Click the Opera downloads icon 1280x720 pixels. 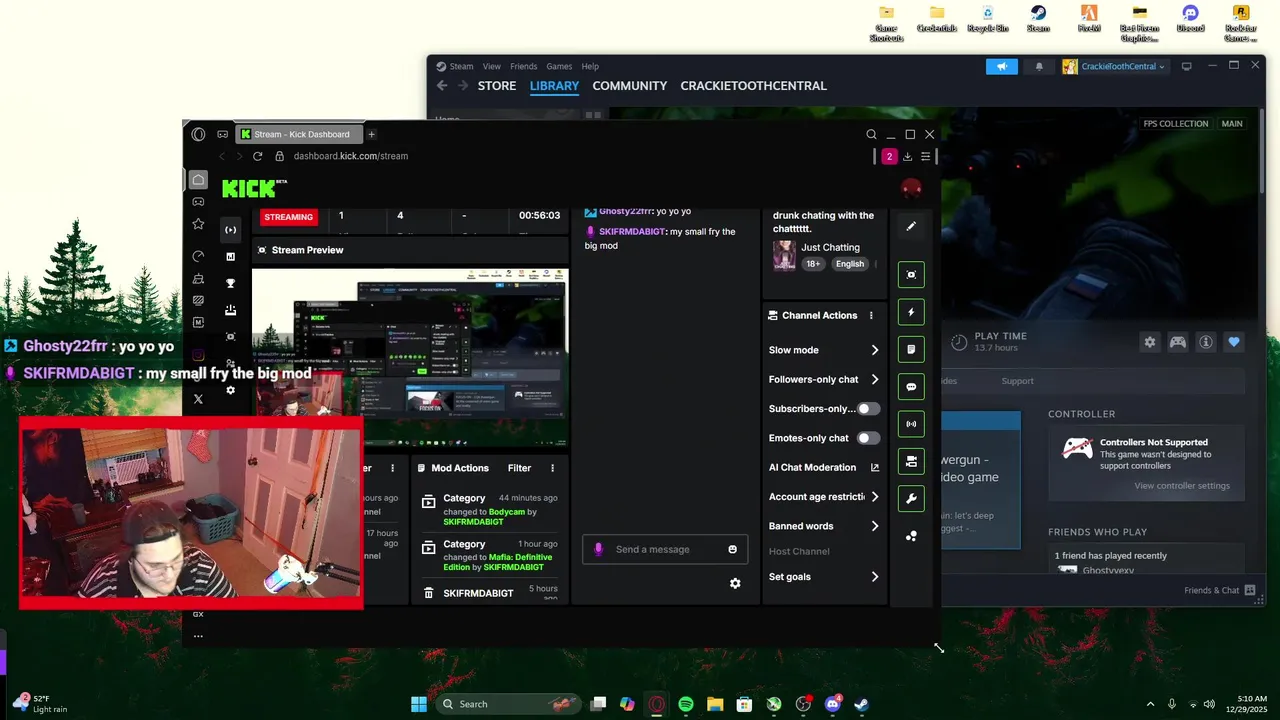[907, 156]
